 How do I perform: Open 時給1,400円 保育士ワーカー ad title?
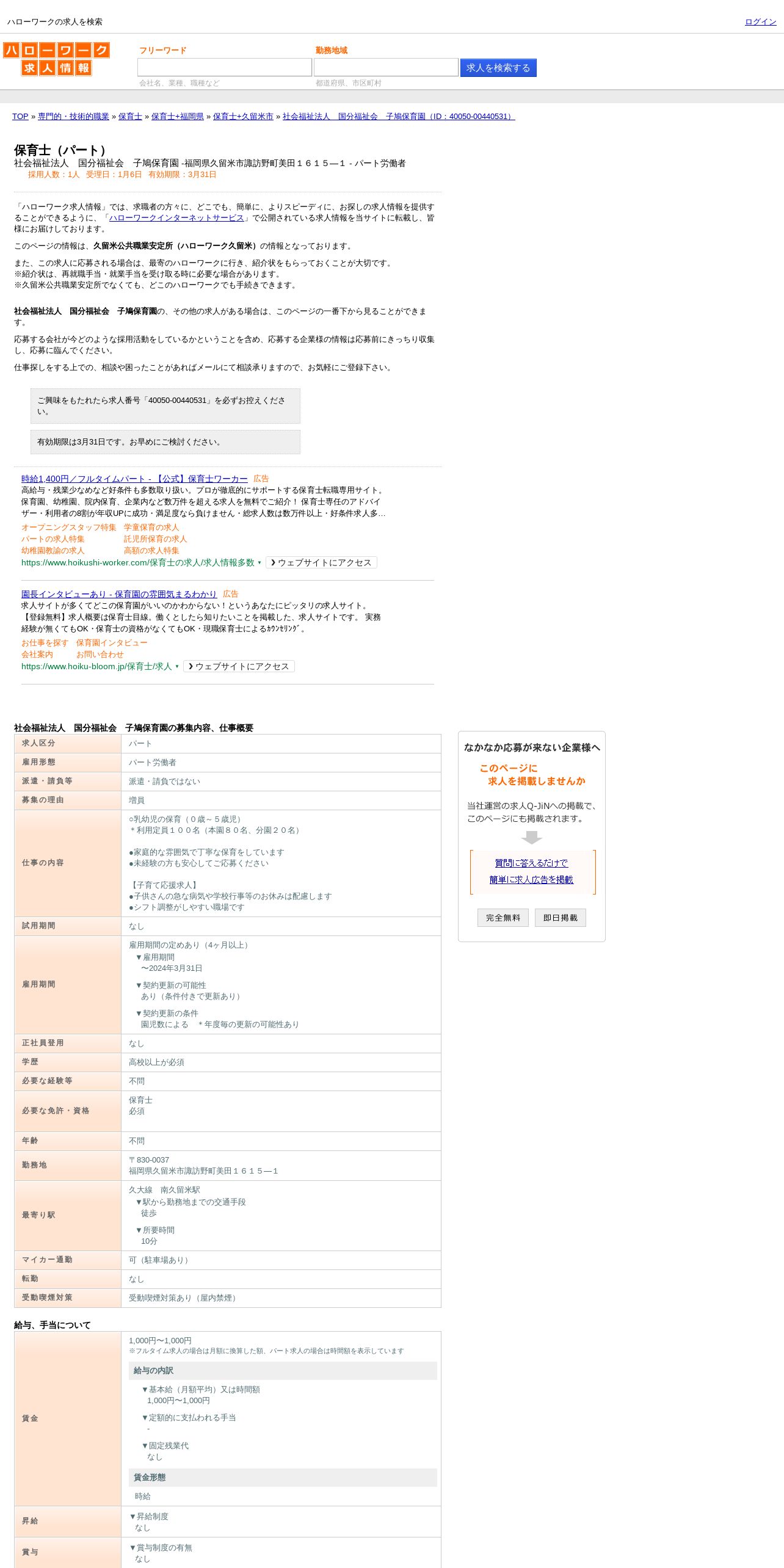coord(134,479)
